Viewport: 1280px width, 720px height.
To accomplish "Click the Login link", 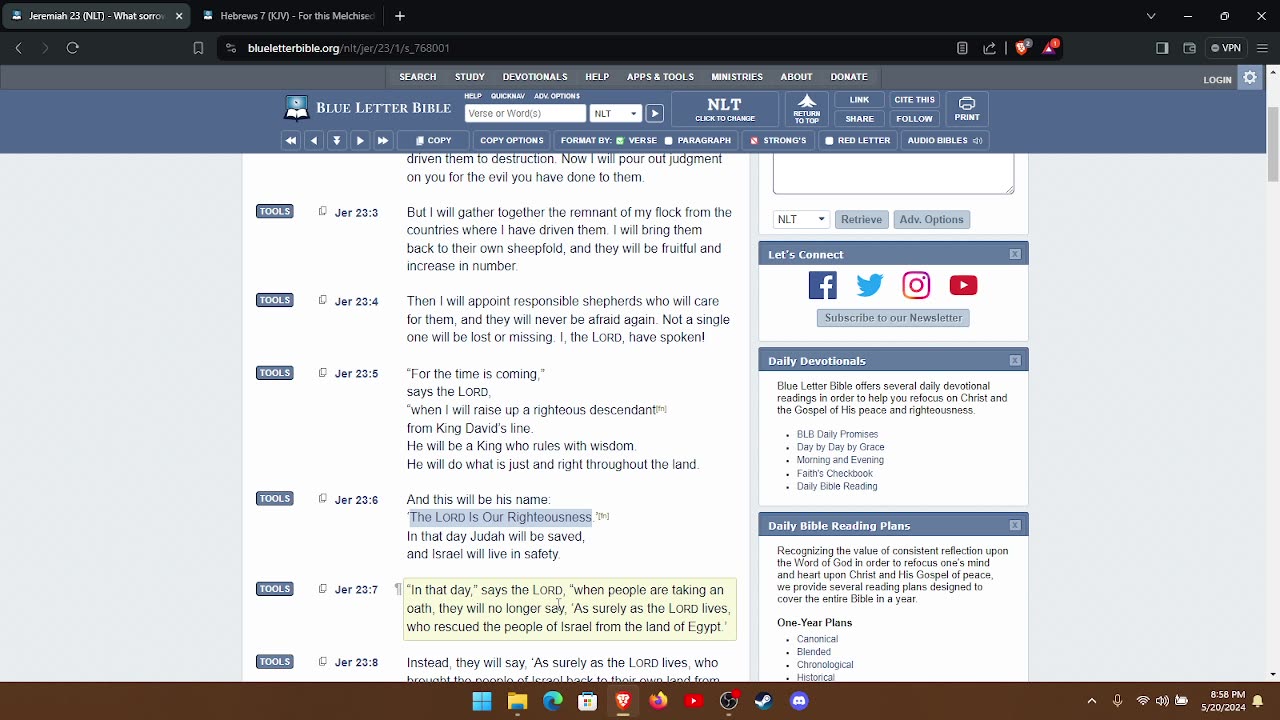I will [x=1217, y=80].
